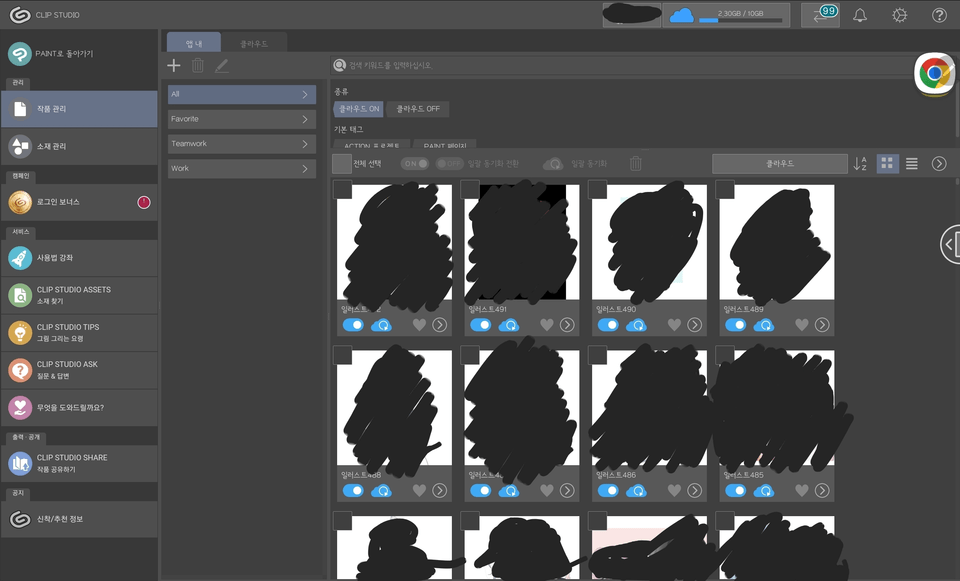The height and width of the screenshot is (581, 960).
Task: Favorite 일러스트486 with heart icon
Action: point(674,490)
